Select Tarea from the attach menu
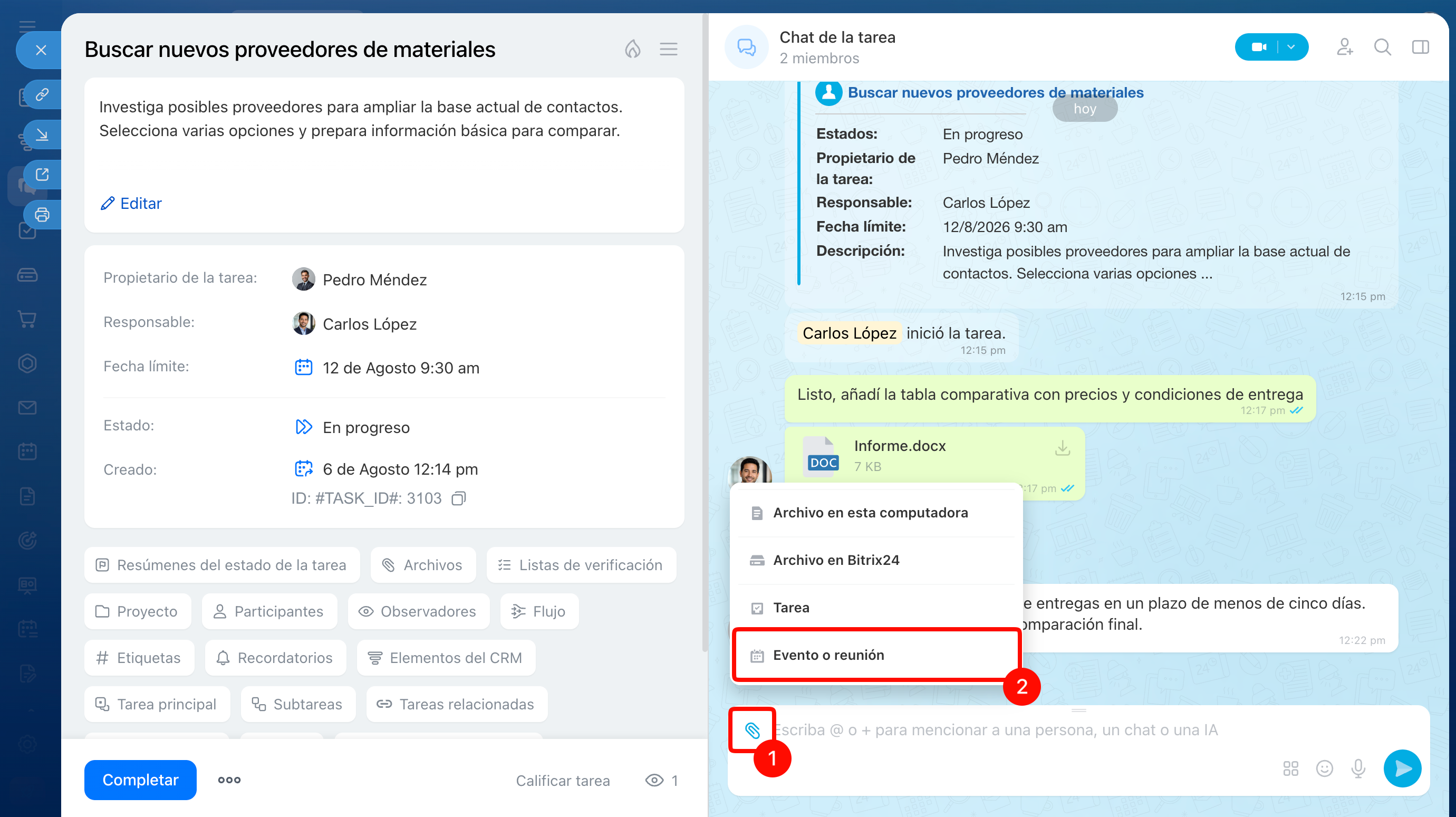The width and height of the screenshot is (1456, 817). tap(876, 607)
